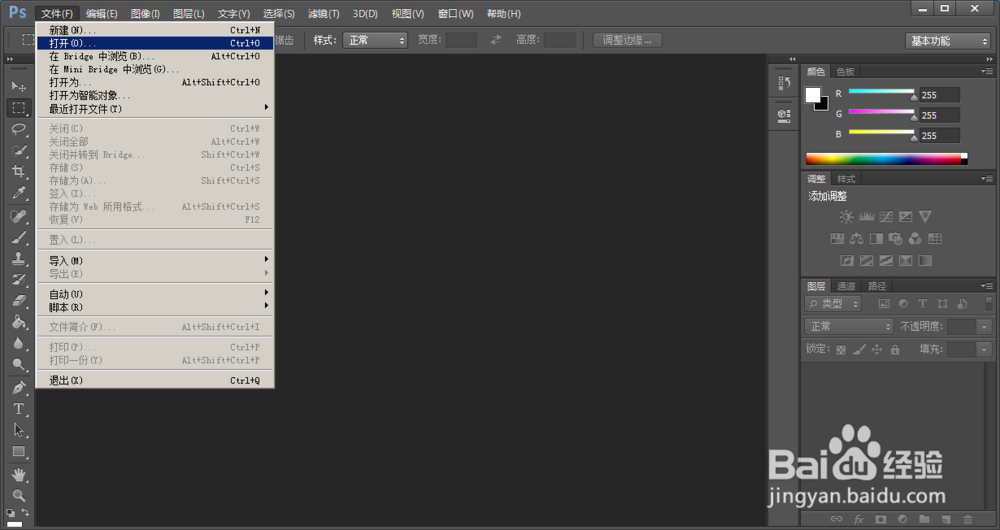Choose 打开为智能对象... menu entry
This screenshot has width=1000, height=530.
click(x=154, y=95)
